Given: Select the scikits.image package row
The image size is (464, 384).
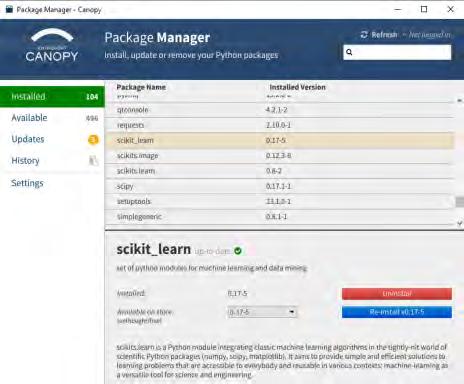Looking at the screenshot, I should 280,156.
